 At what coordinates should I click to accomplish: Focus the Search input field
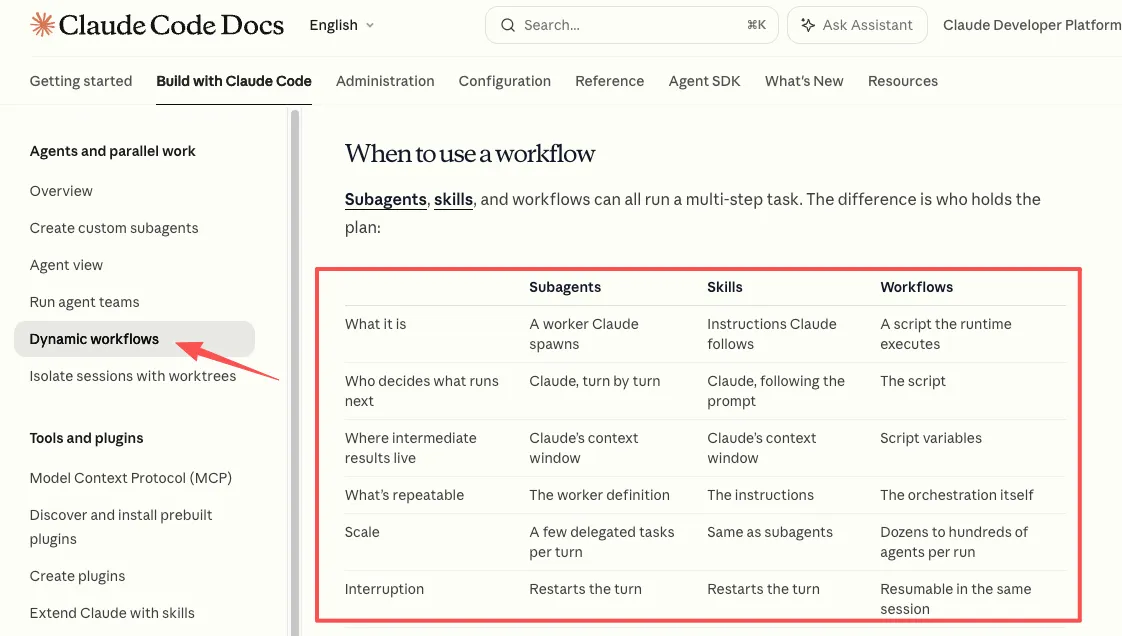click(632, 25)
